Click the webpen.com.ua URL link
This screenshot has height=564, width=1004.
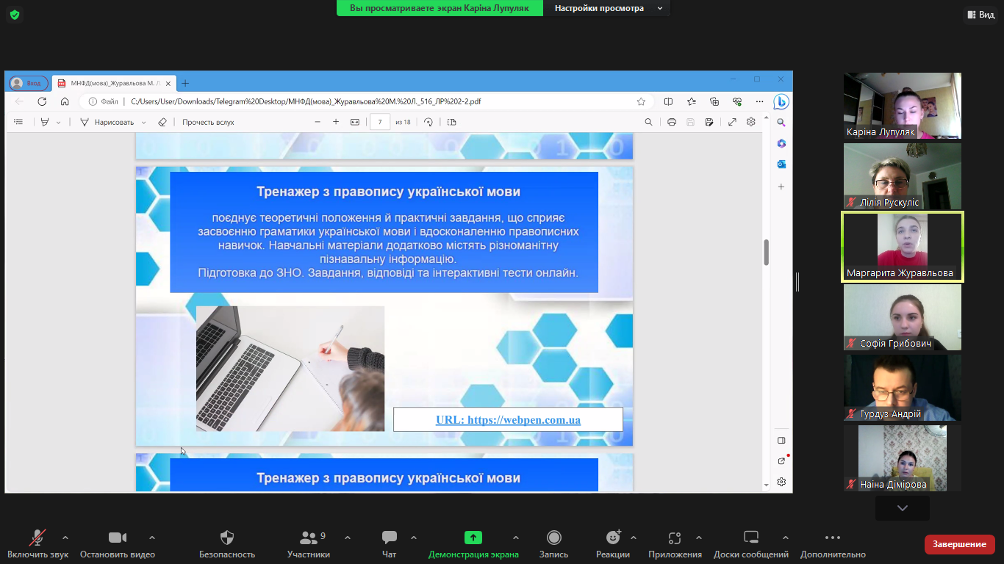coord(508,420)
